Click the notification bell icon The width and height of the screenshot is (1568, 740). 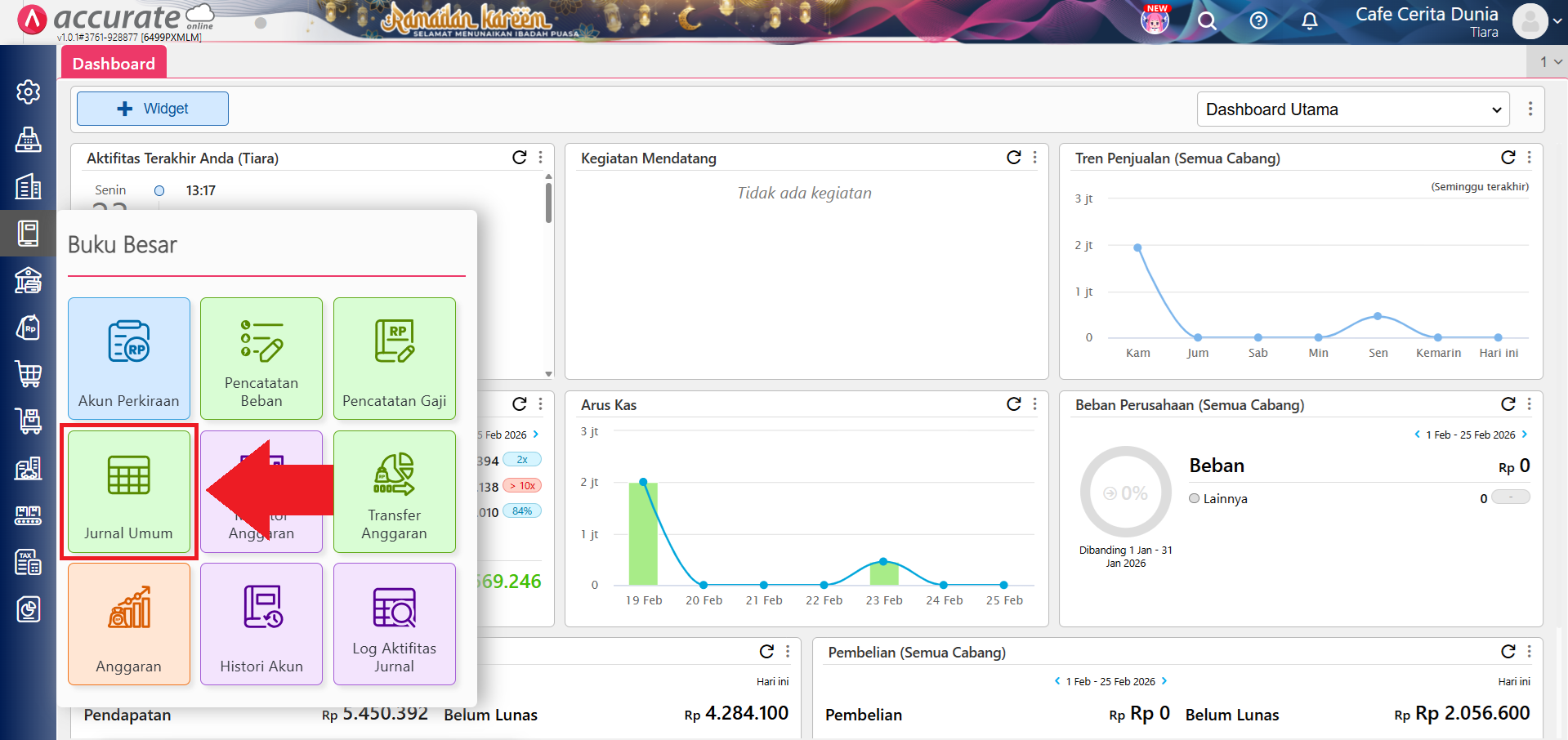pos(1309,21)
